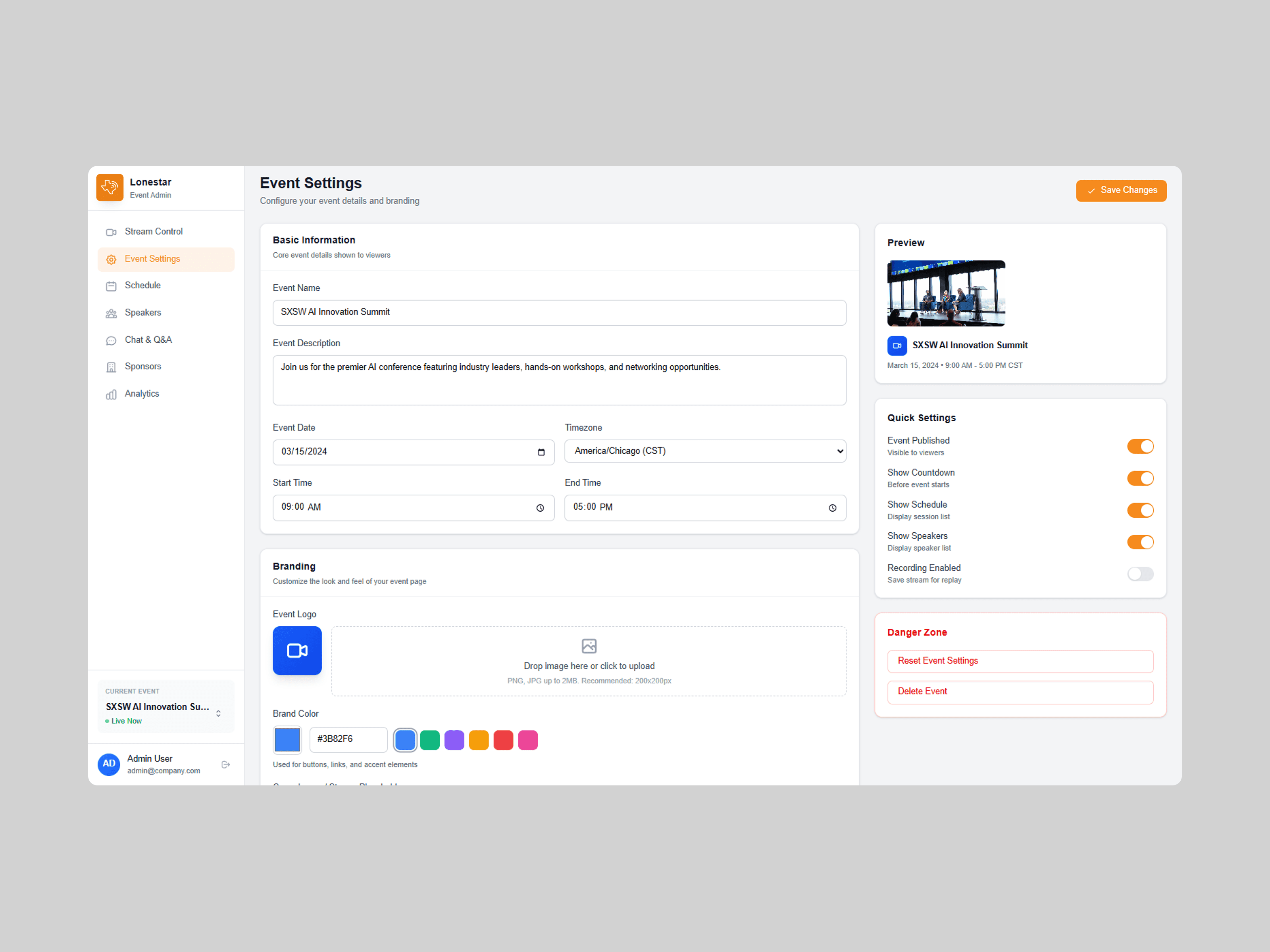1270x952 pixels.
Task: Click clock icon in Start Time field
Action: [540, 508]
